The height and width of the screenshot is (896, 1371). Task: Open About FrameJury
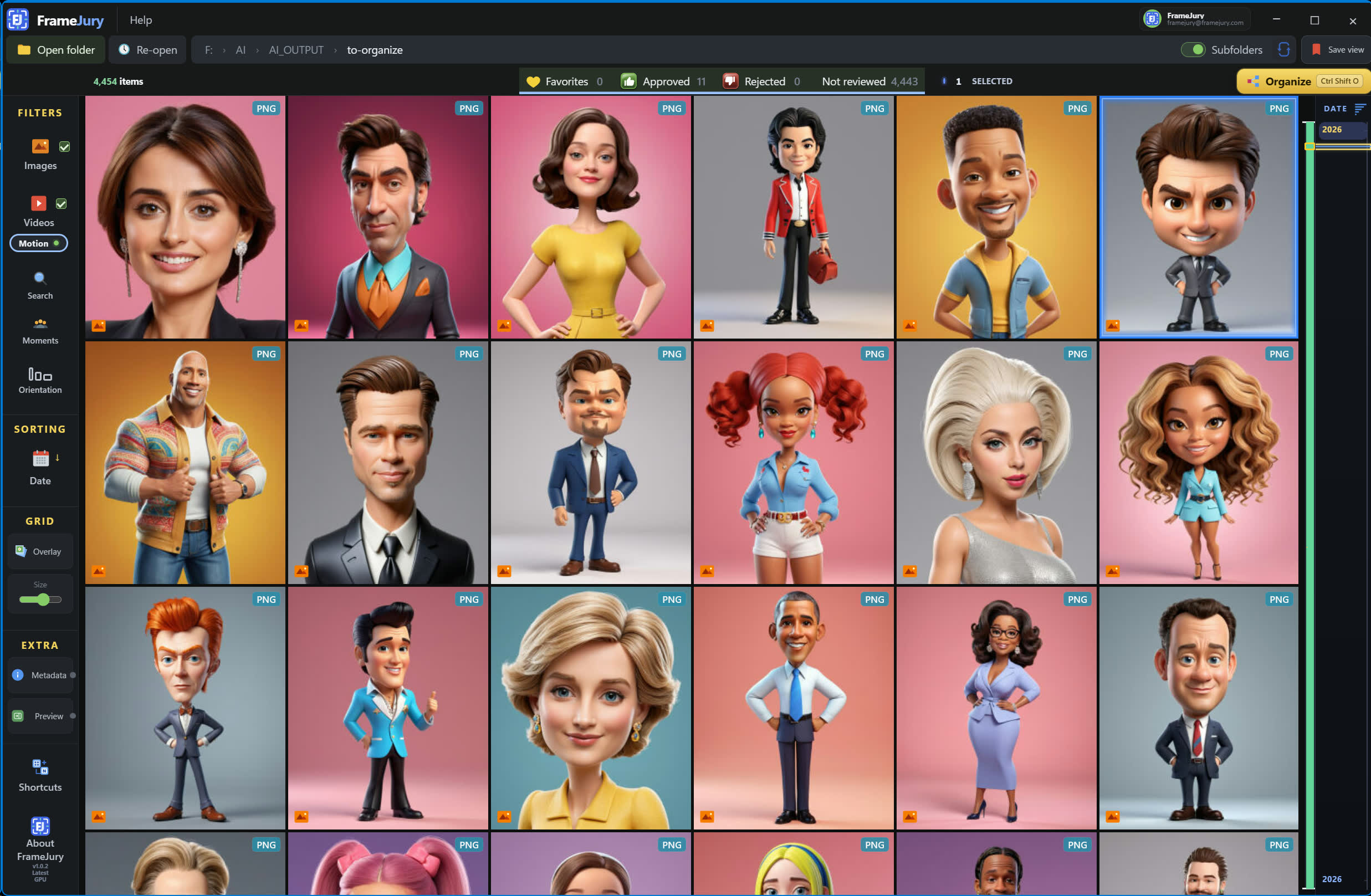tap(40, 848)
